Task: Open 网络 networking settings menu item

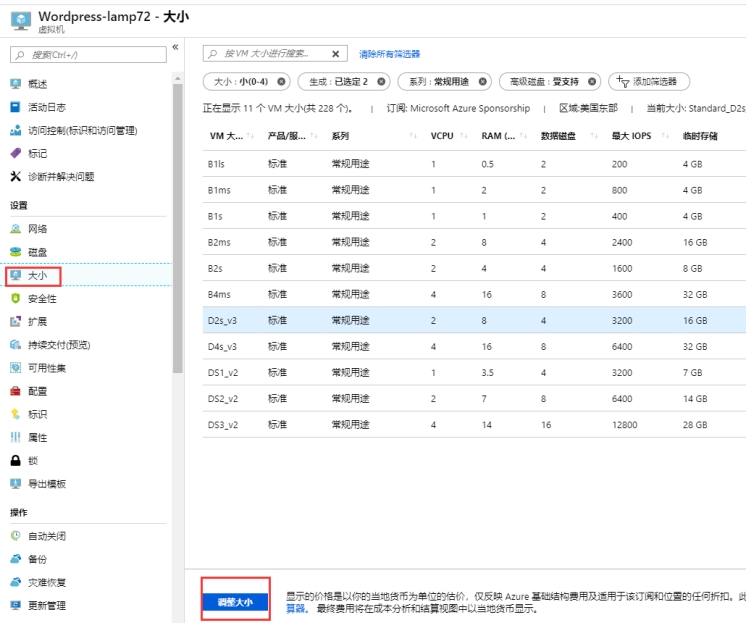Action: pyautogui.click(x=37, y=229)
